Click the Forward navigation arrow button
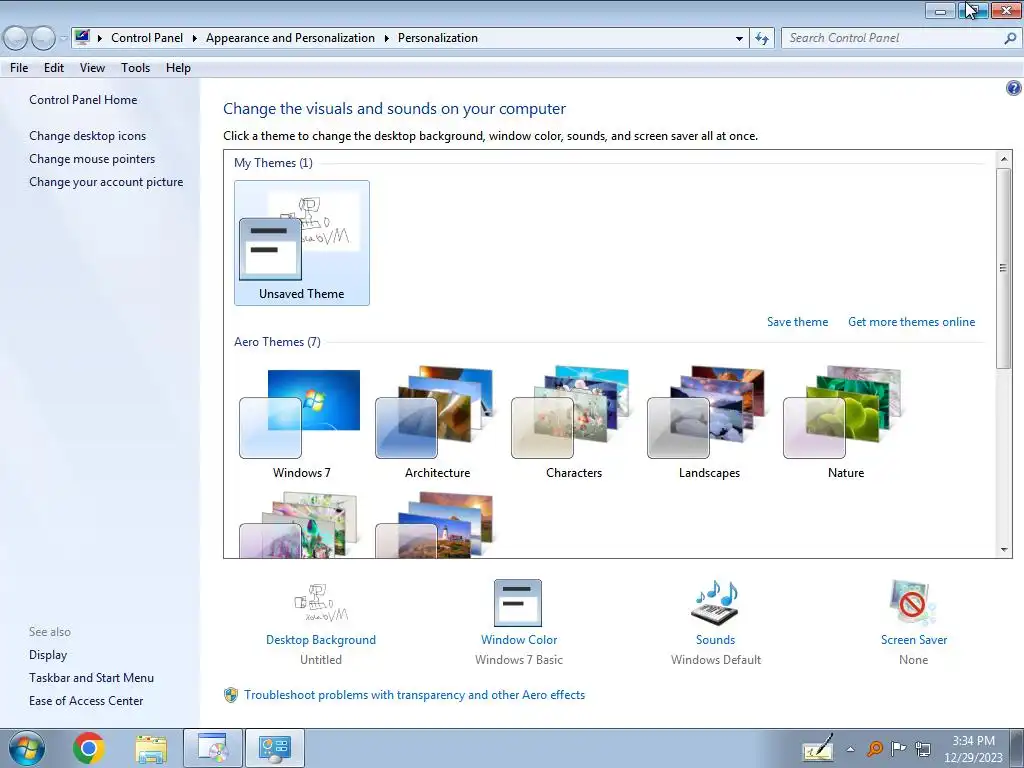1024x768 pixels. click(43, 39)
